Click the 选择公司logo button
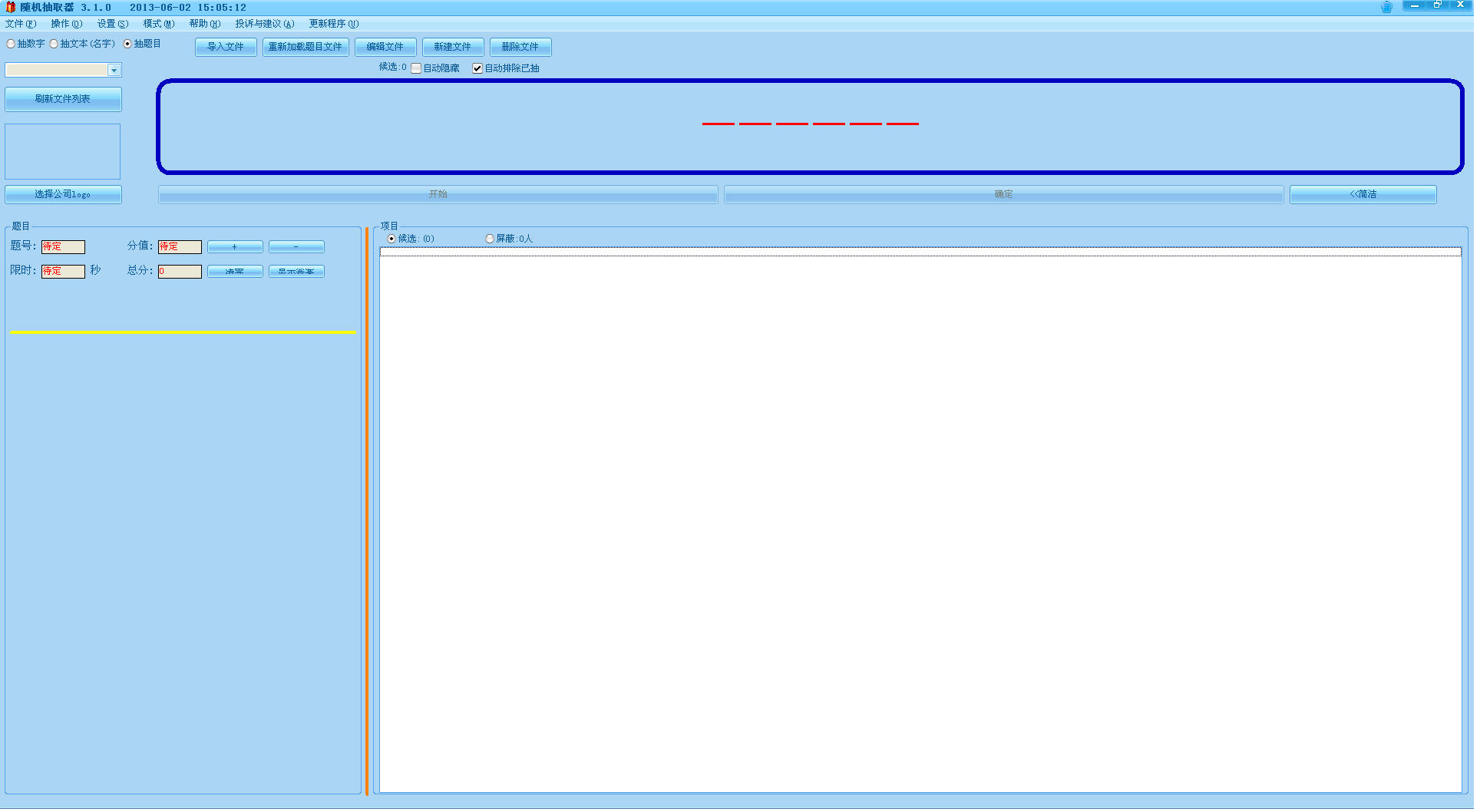 coord(64,195)
